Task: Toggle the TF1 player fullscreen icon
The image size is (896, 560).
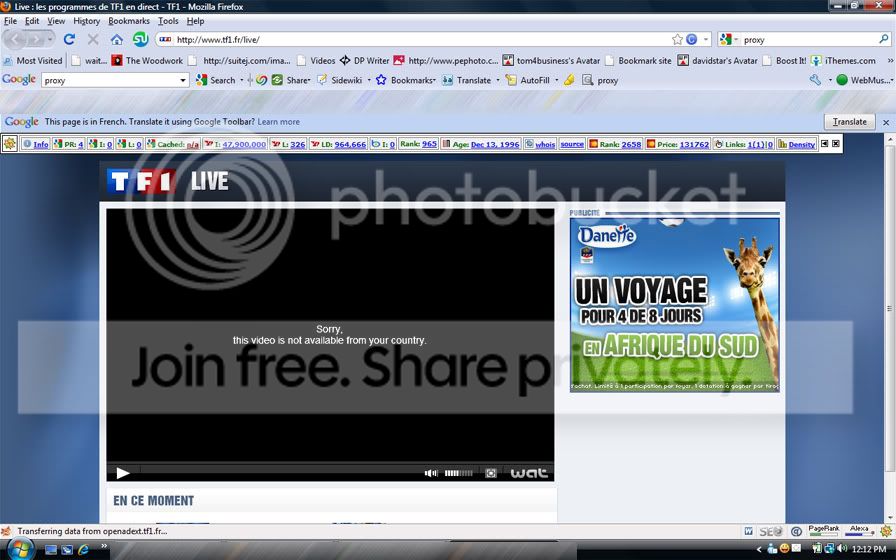Action: (490, 473)
